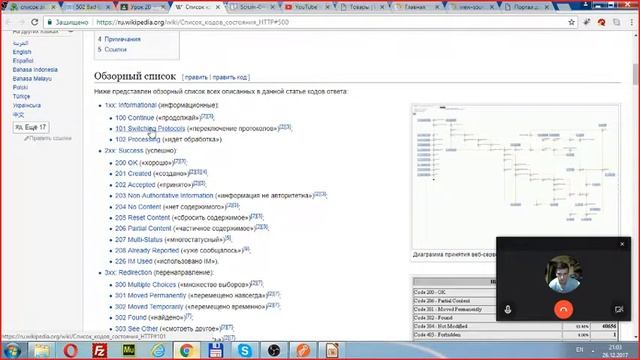Viewport: 640px width, 360px height.
Task: Click 'править' beside the Обзорный список heading
Action: (196, 77)
